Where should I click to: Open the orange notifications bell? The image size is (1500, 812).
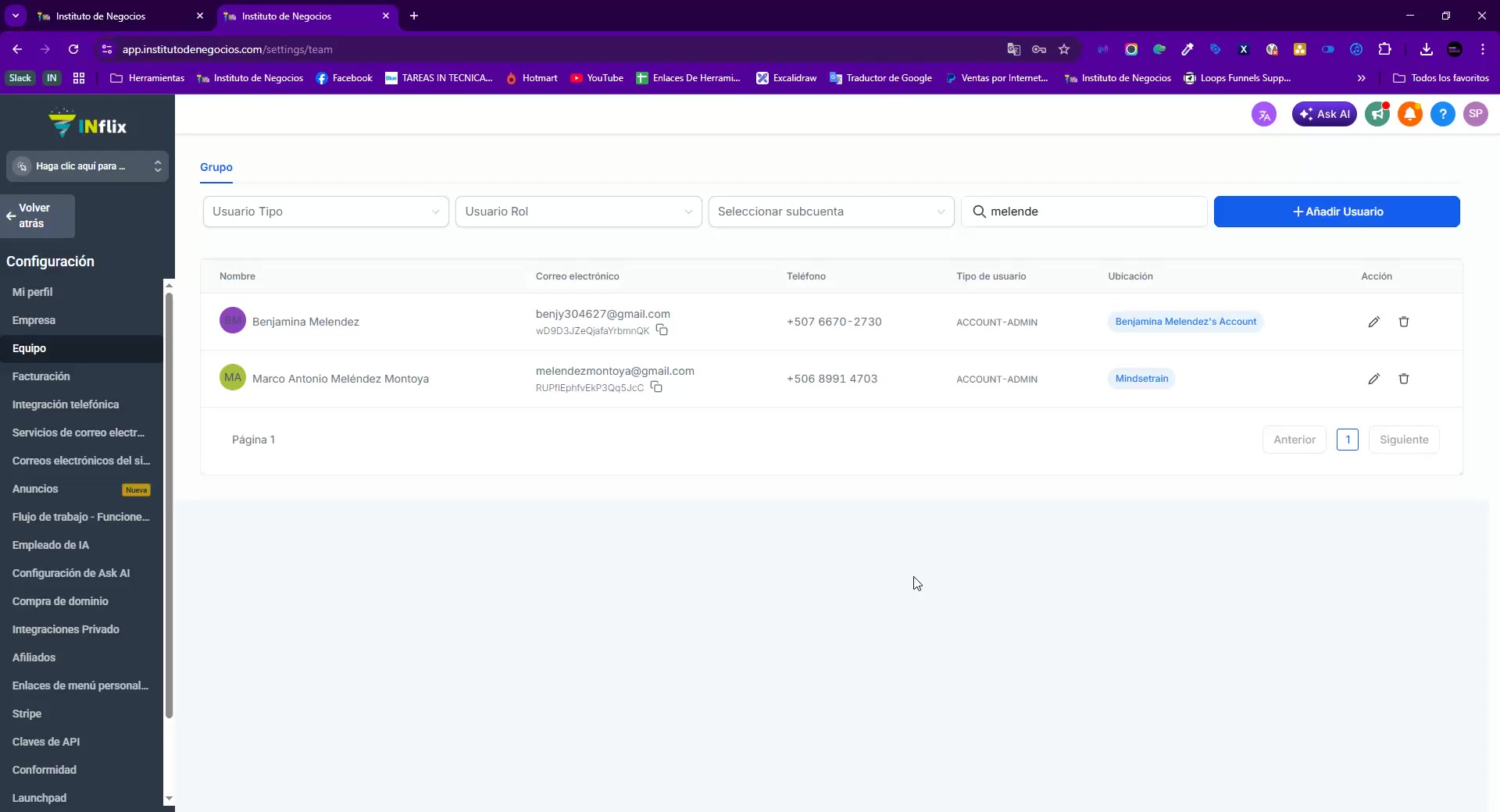click(x=1410, y=114)
